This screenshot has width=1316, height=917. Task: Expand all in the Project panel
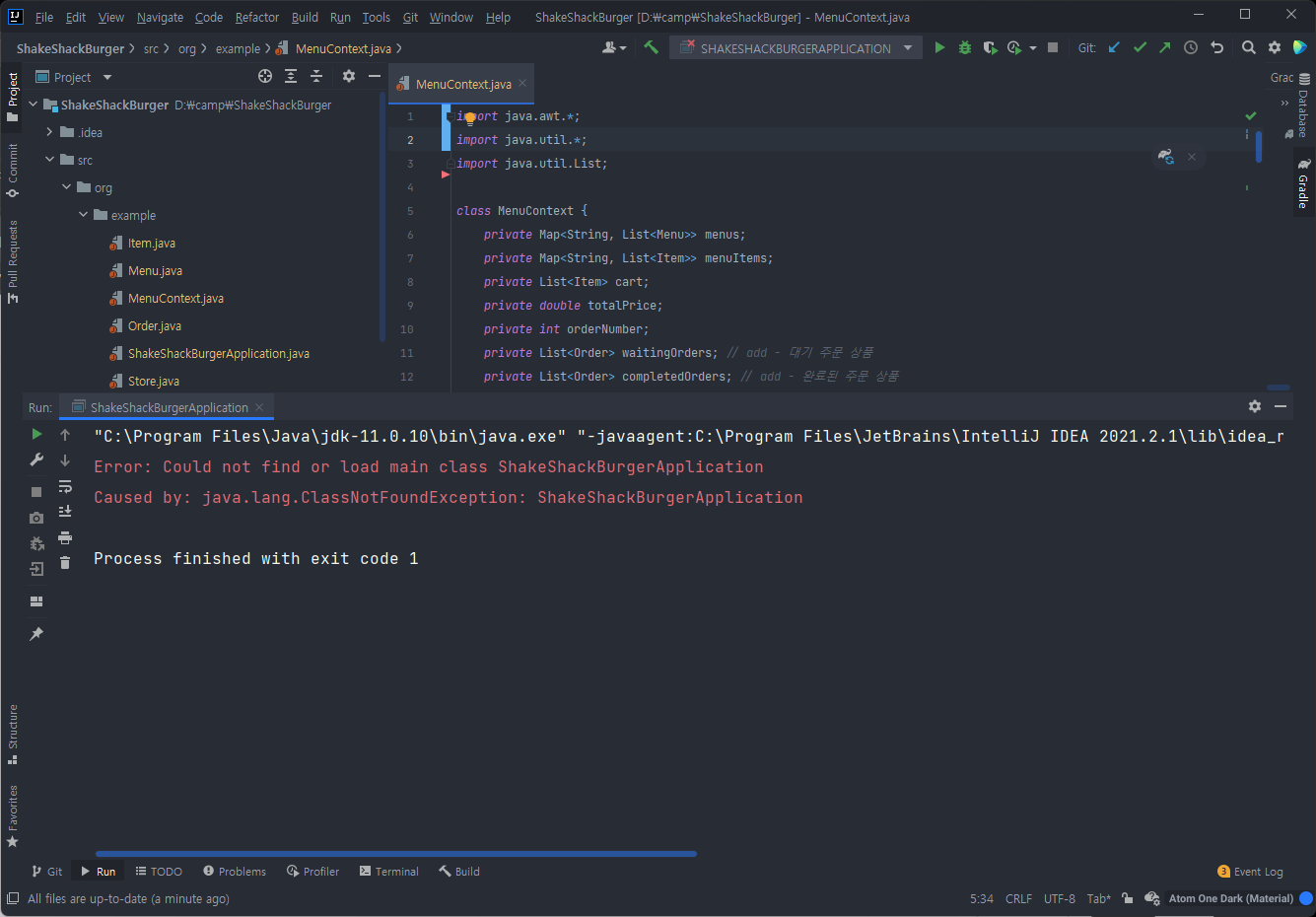pos(291,76)
